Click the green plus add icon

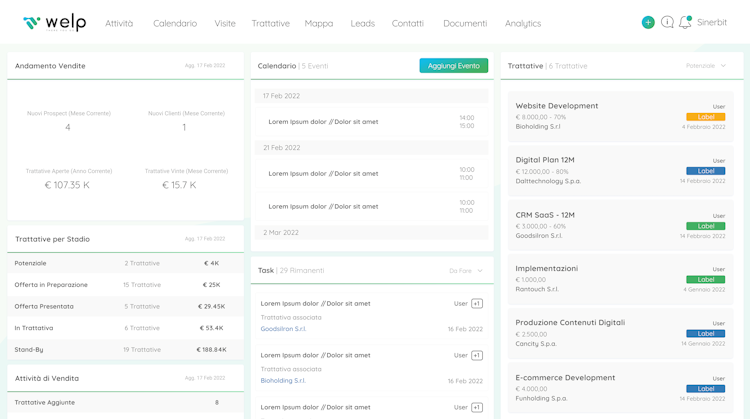648,22
